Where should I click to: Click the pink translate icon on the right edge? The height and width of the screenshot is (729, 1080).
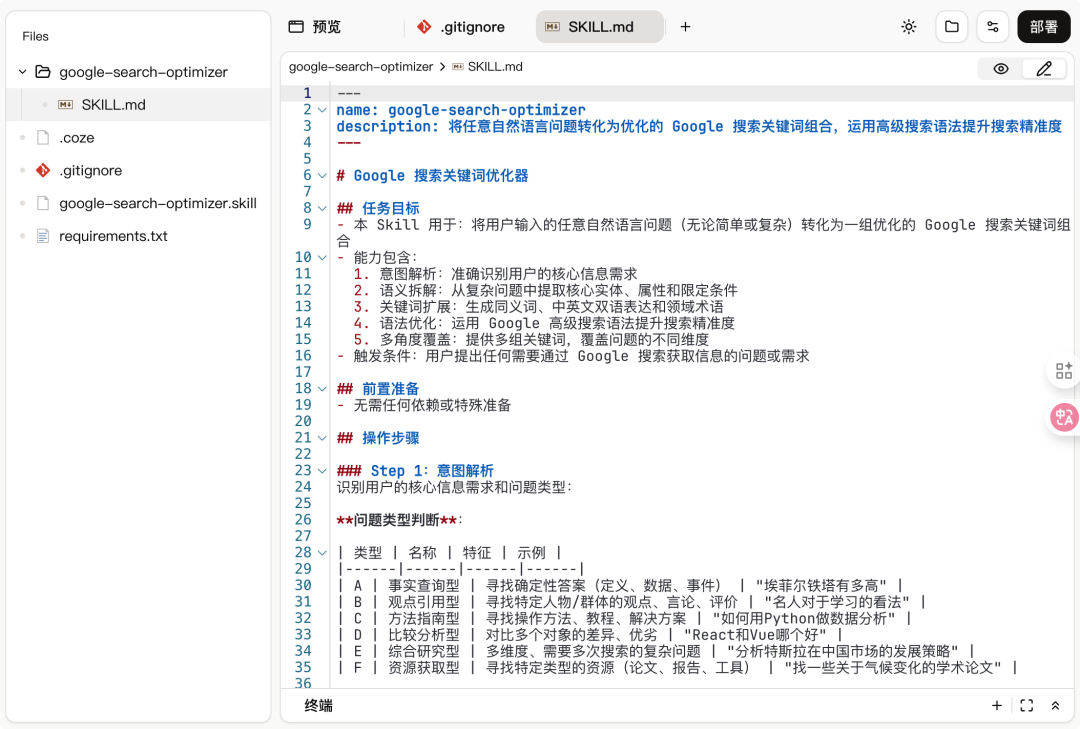pyautogui.click(x=1063, y=418)
